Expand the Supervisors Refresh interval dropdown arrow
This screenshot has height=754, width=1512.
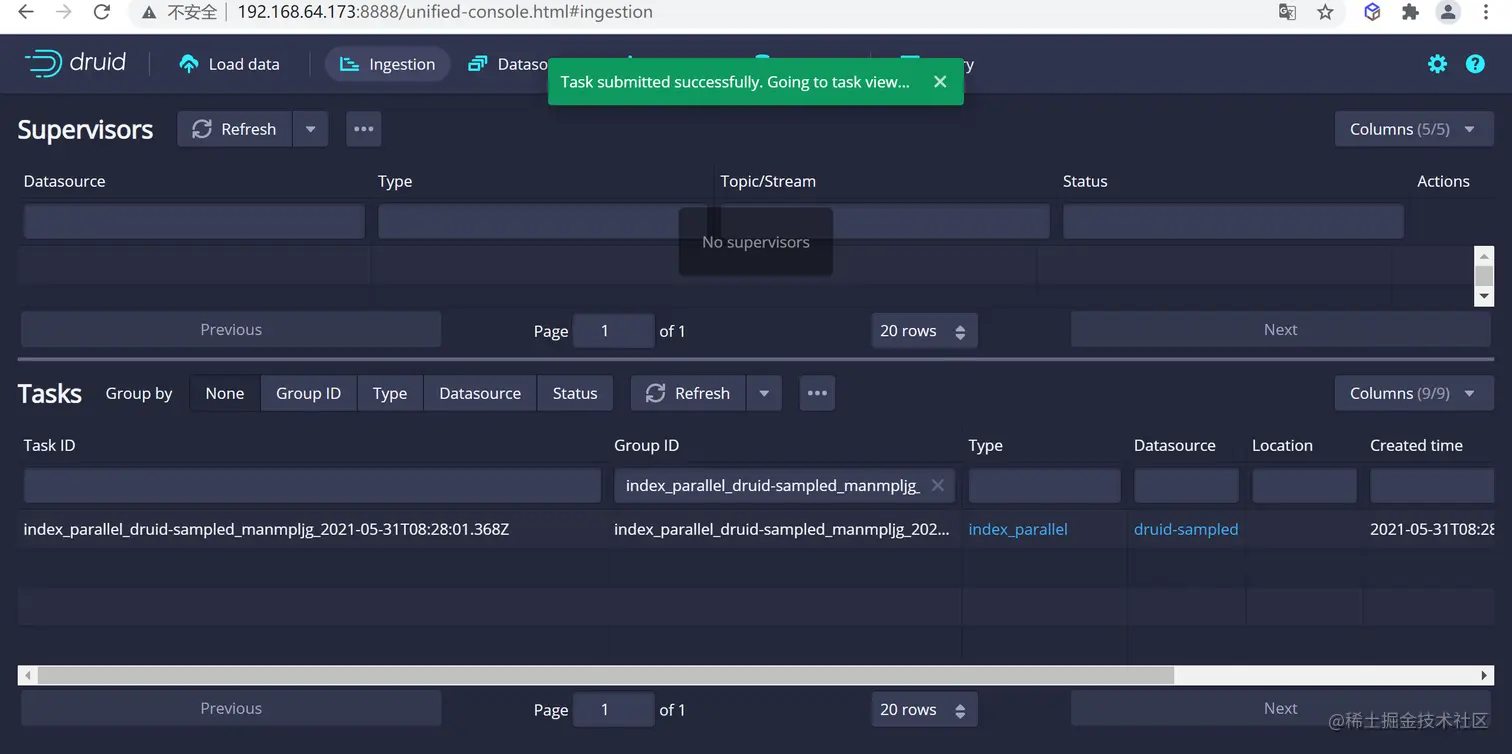point(310,129)
